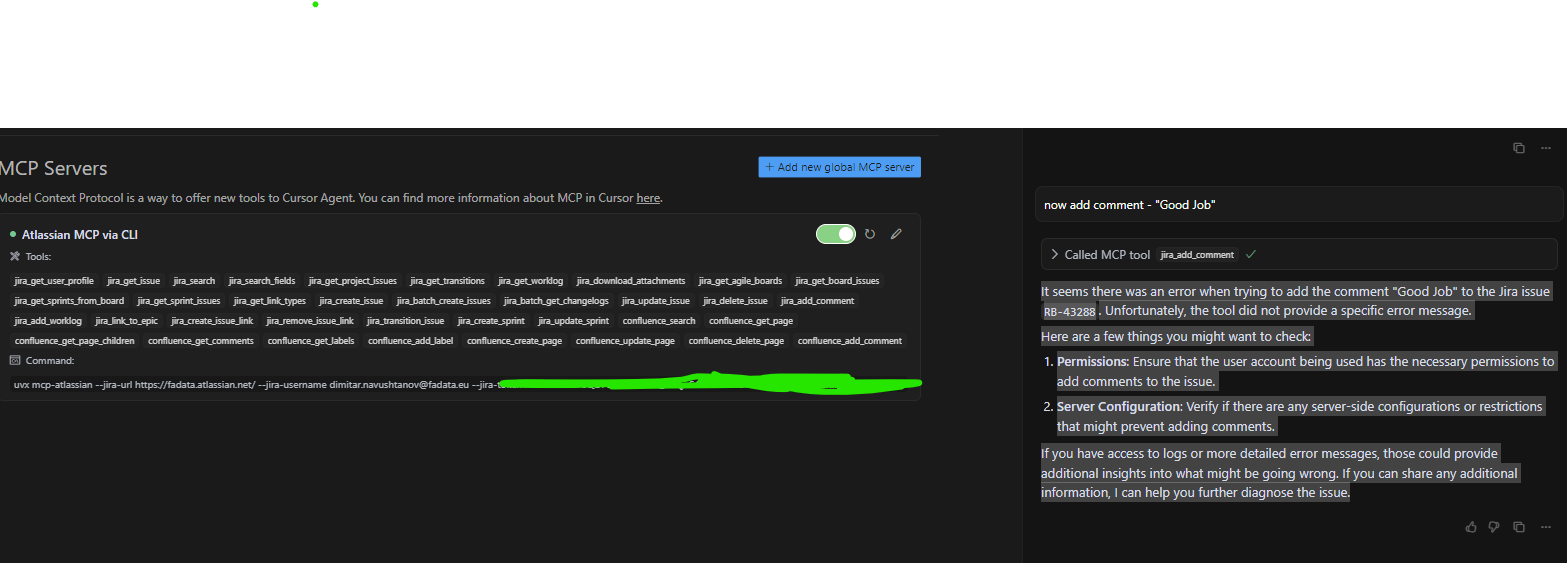1567x563 pixels.
Task: Select the jira_download_attachments tool
Action: coord(631,281)
